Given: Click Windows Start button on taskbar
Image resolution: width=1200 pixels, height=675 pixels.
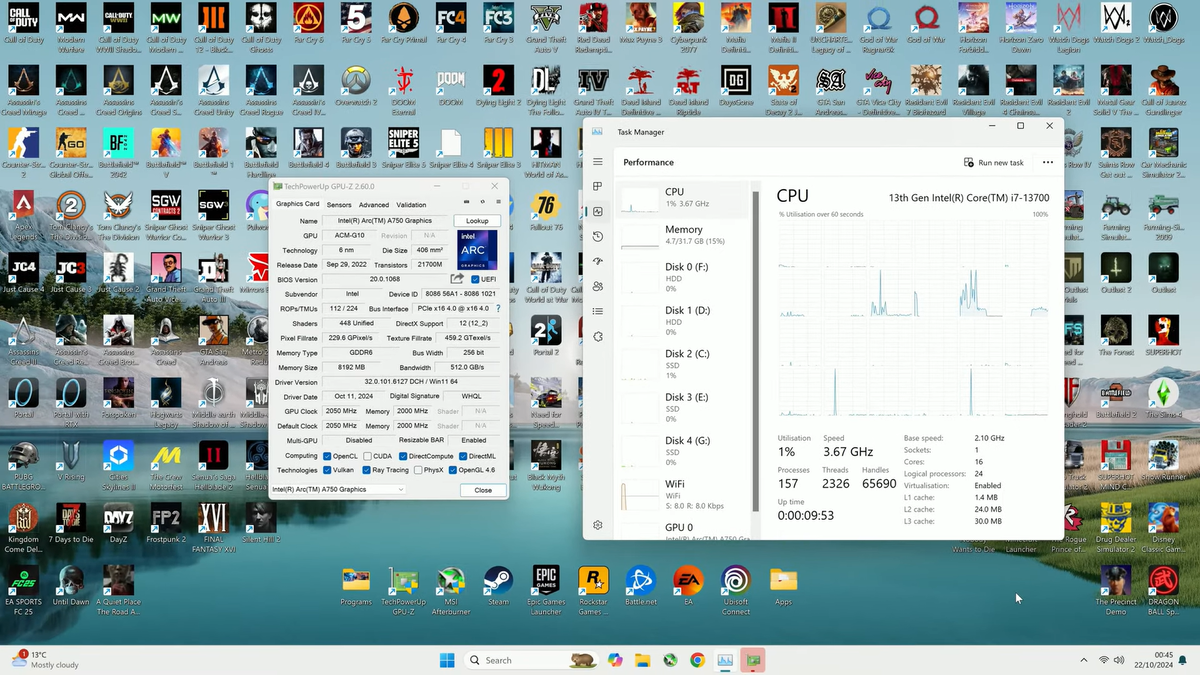Looking at the screenshot, I should [x=447, y=660].
